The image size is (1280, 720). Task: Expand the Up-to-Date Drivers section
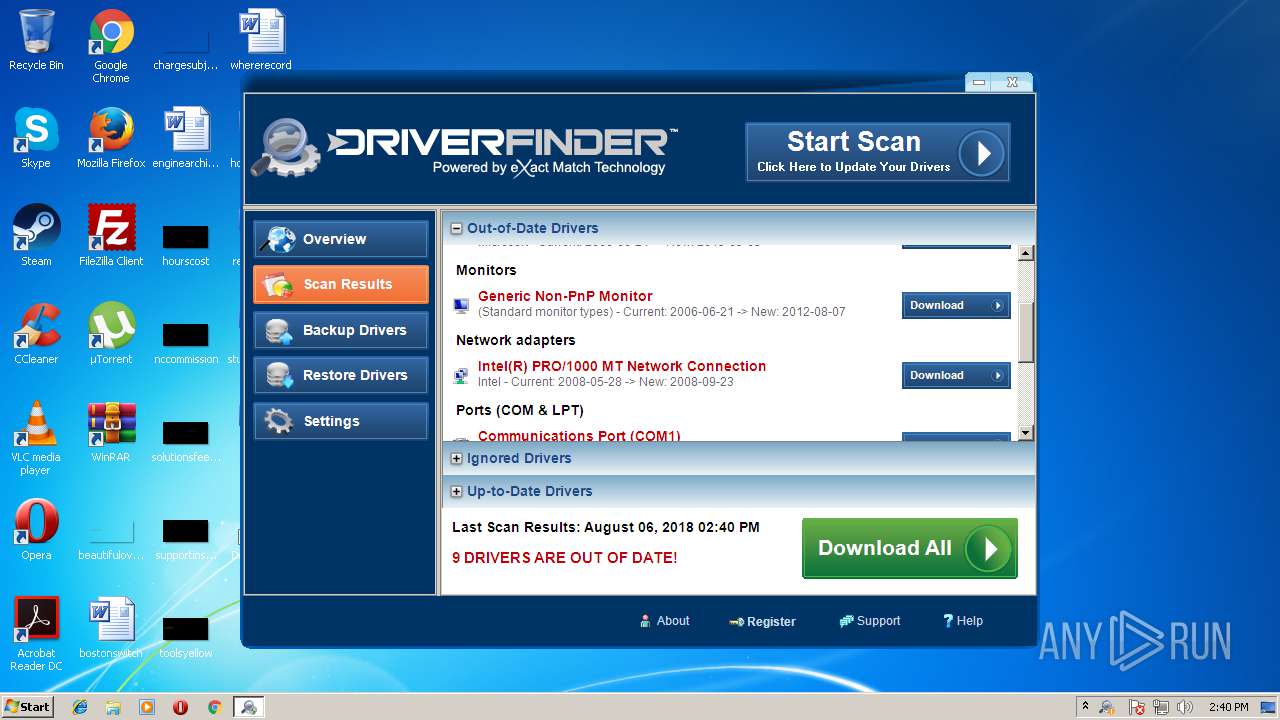(x=457, y=492)
